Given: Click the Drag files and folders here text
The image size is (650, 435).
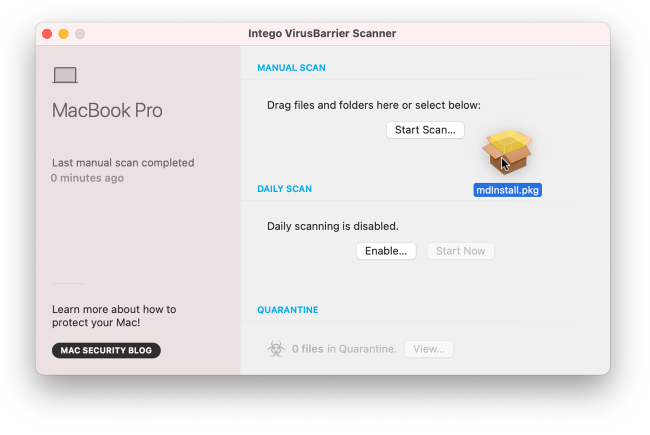Looking at the screenshot, I should (x=374, y=105).
